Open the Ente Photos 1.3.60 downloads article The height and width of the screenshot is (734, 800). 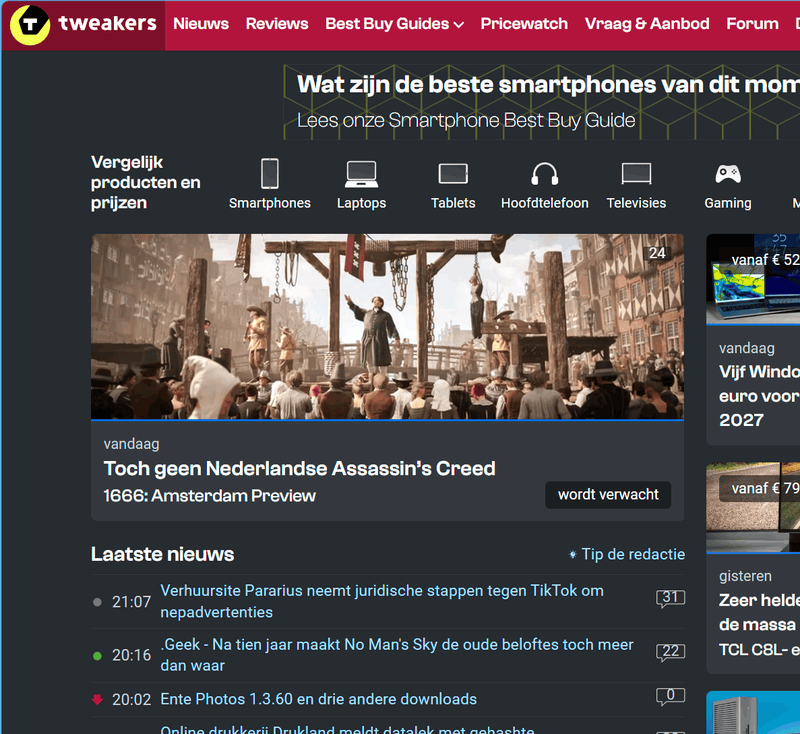[318, 699]
